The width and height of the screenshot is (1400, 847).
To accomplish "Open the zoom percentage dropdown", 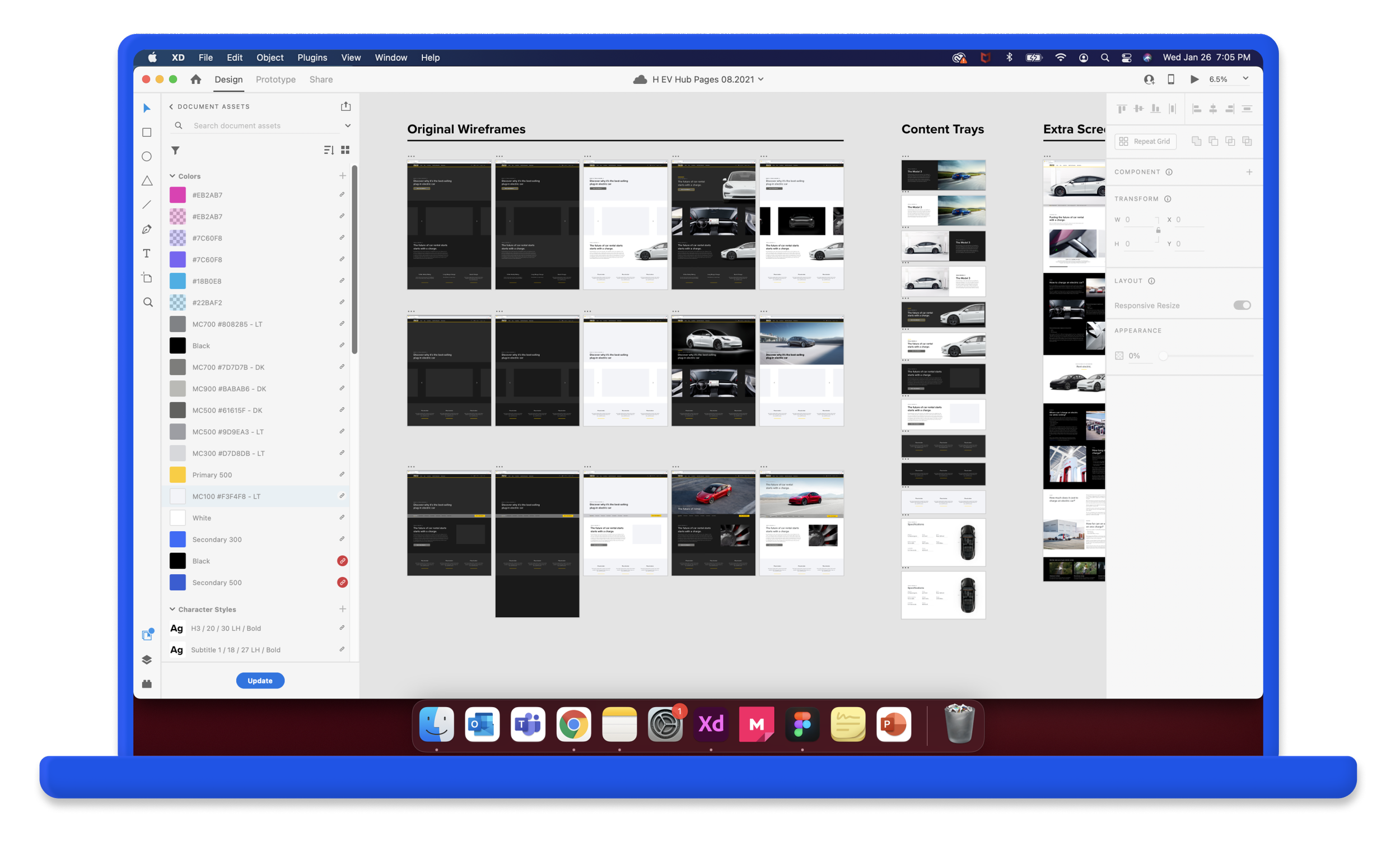I will click(x=1245, y=79).
